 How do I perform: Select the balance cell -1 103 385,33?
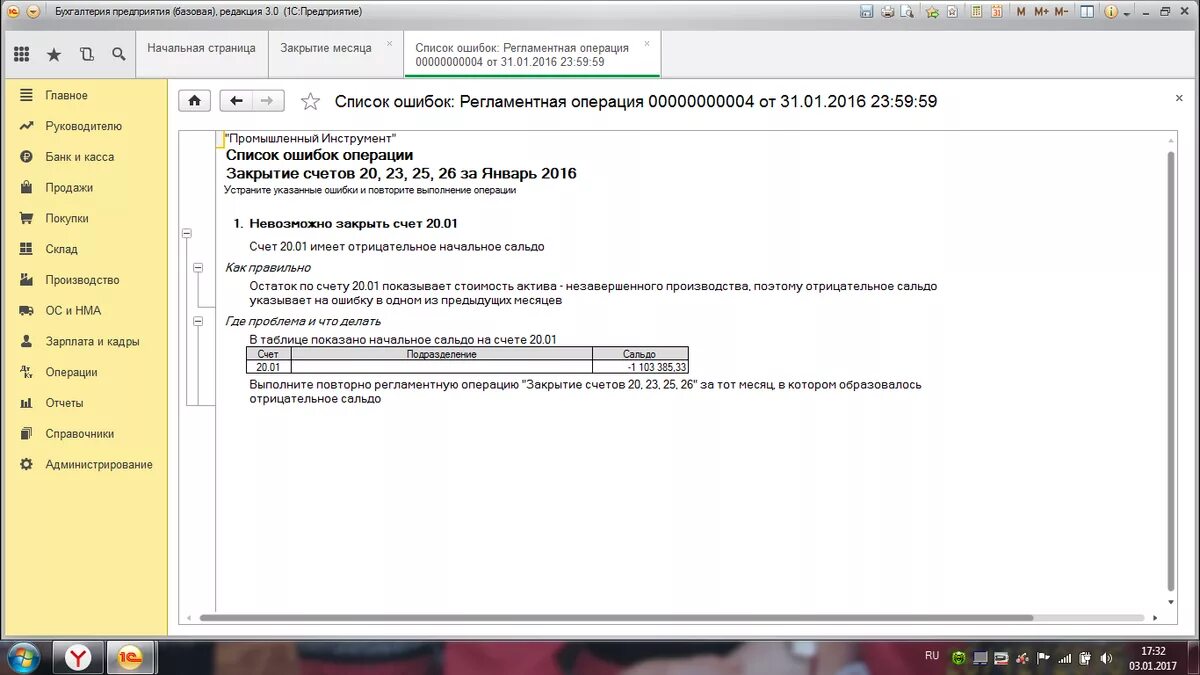click(640, 367)
